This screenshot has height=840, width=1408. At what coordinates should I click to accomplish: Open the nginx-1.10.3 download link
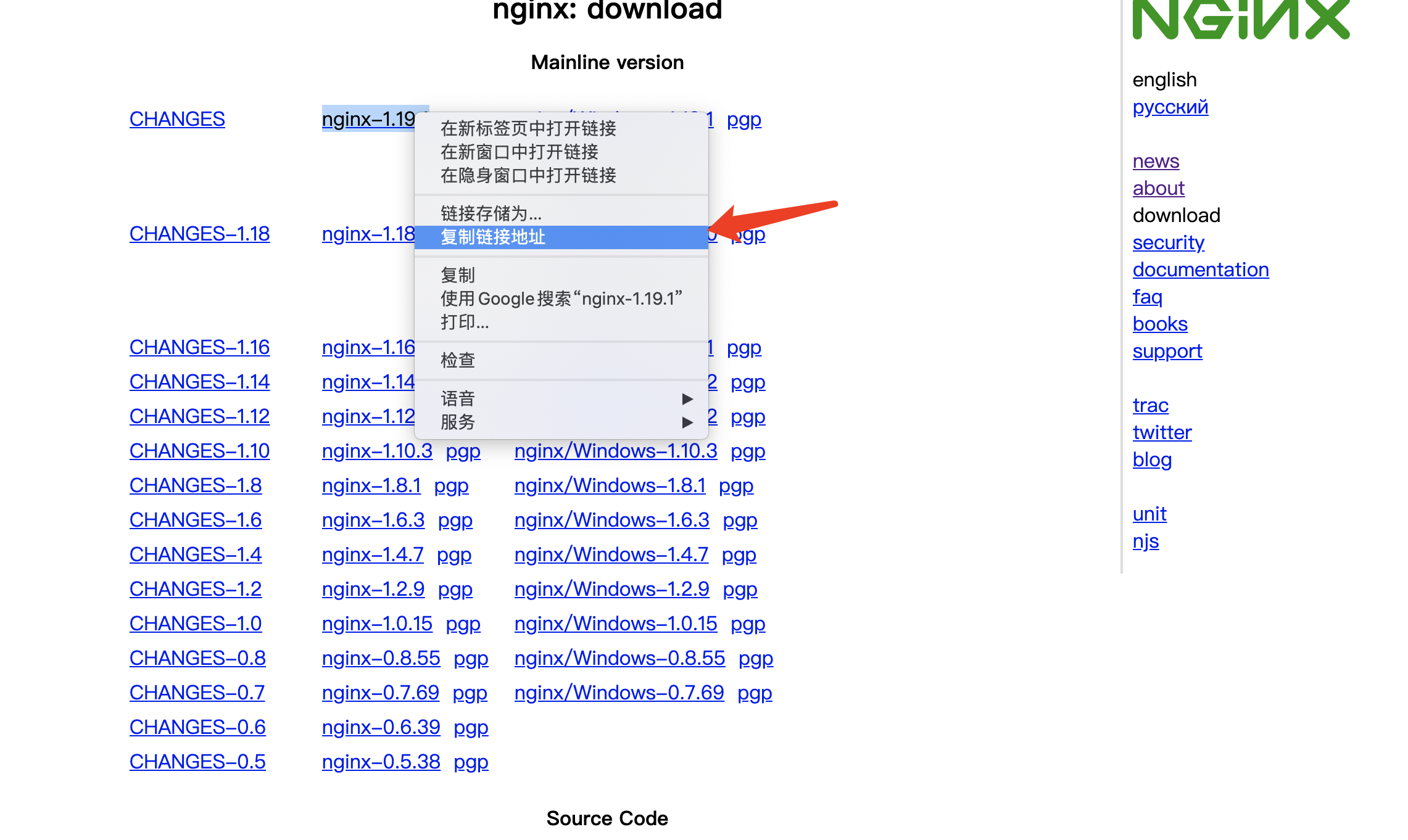pyautogui.click(x=377, y=451)
